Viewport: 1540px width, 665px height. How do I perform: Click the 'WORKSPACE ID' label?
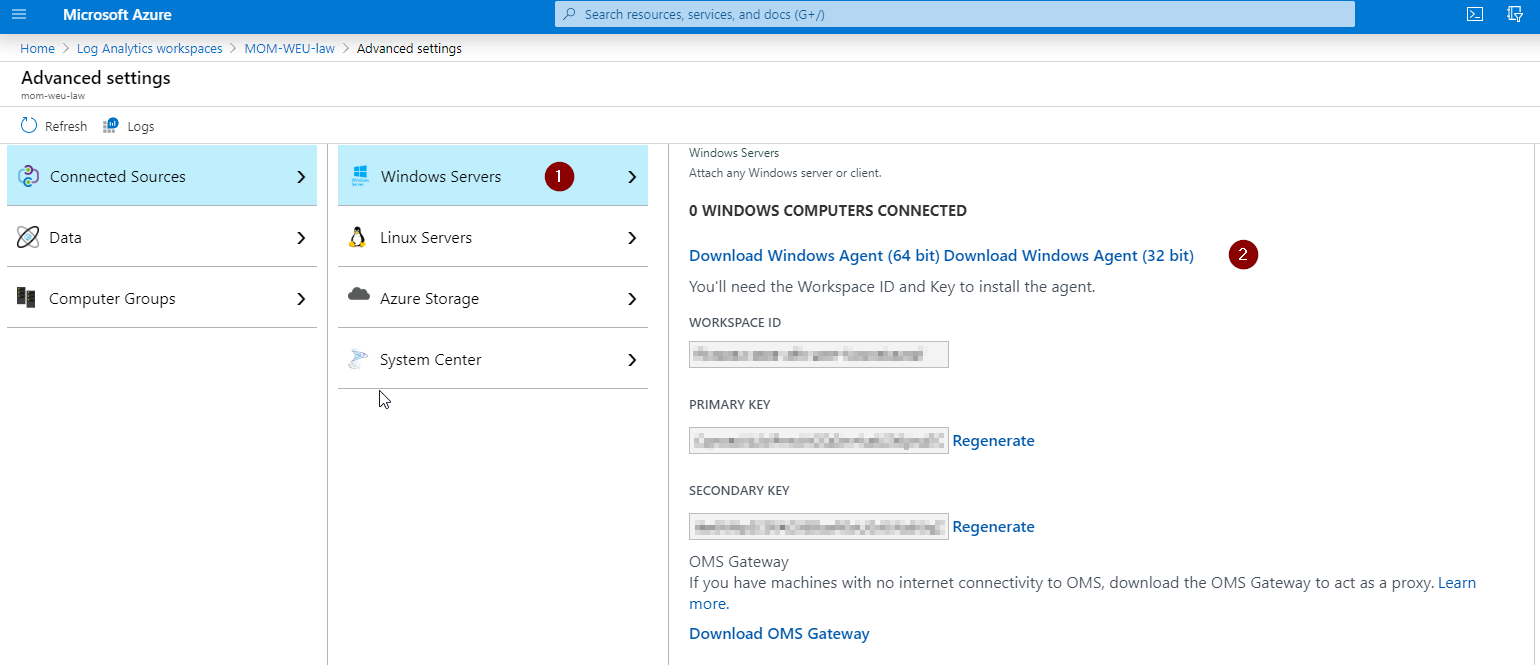pyautogui.click(x=735, y=323)
